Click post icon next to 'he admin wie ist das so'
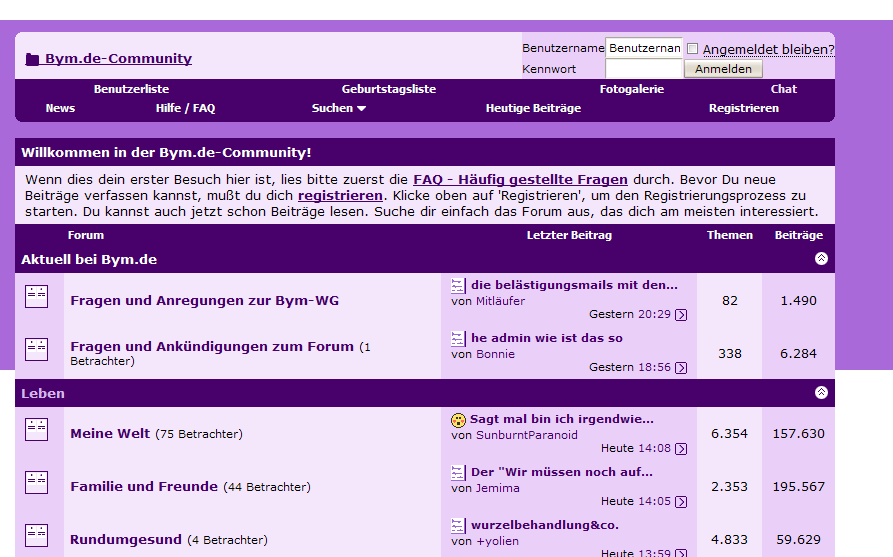893x557 pixels. (458, 338)
